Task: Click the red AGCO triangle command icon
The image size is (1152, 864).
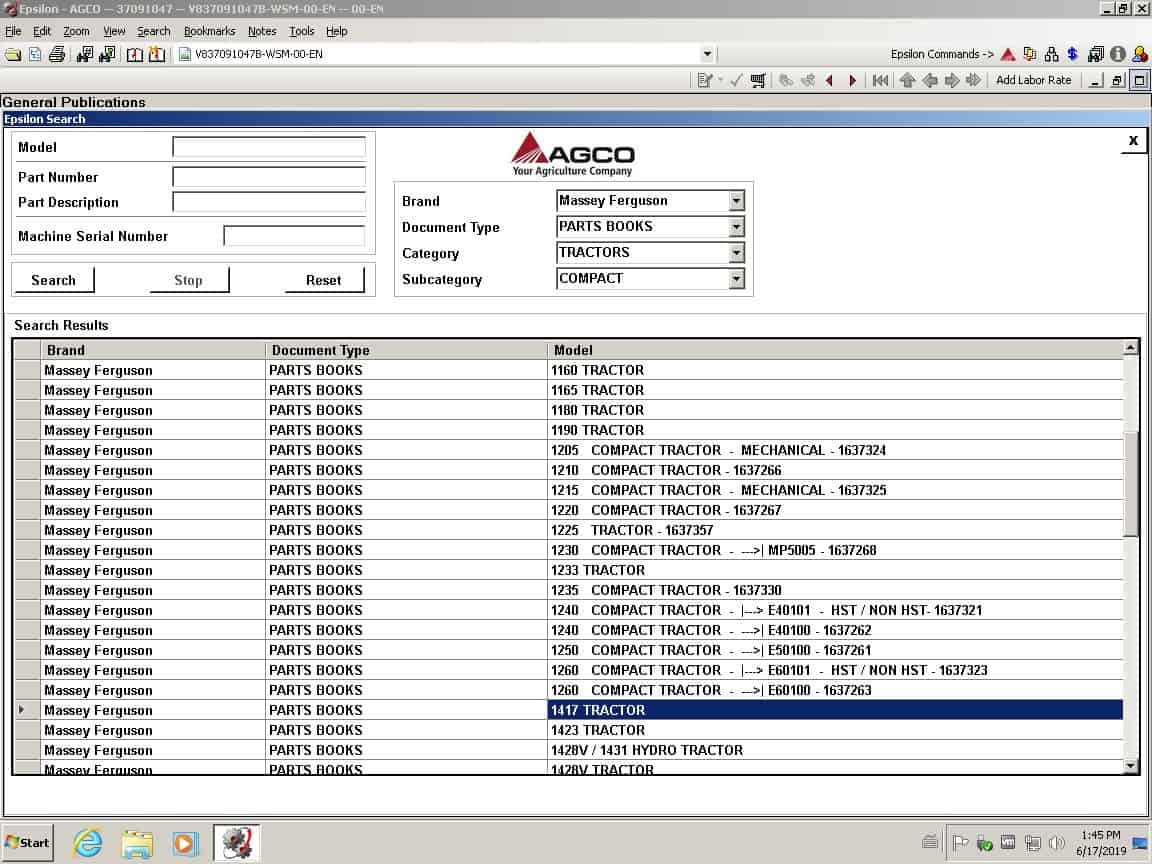Action: click(1008, 54)
